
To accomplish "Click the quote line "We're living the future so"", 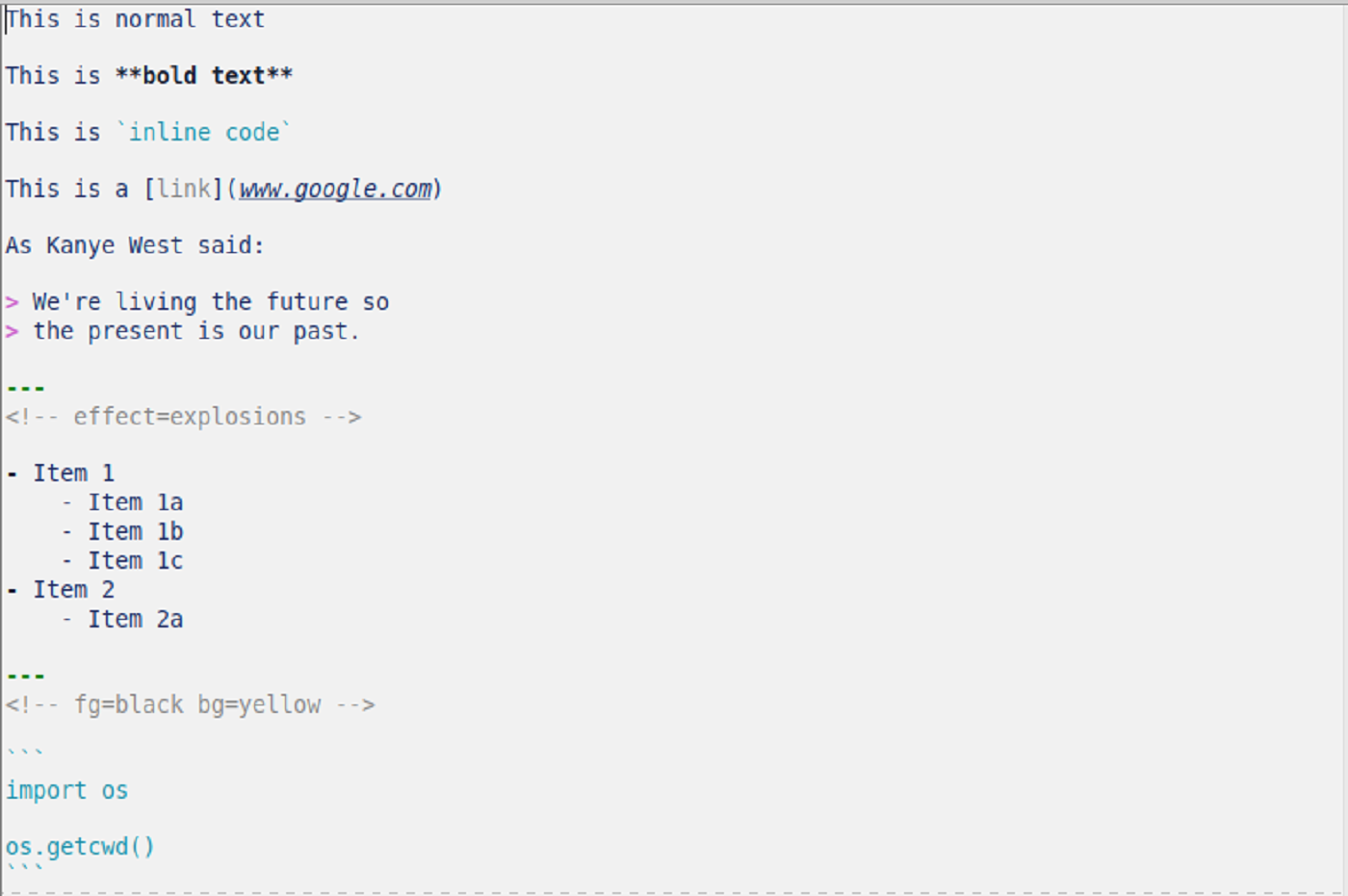I will tap(210, 302).
